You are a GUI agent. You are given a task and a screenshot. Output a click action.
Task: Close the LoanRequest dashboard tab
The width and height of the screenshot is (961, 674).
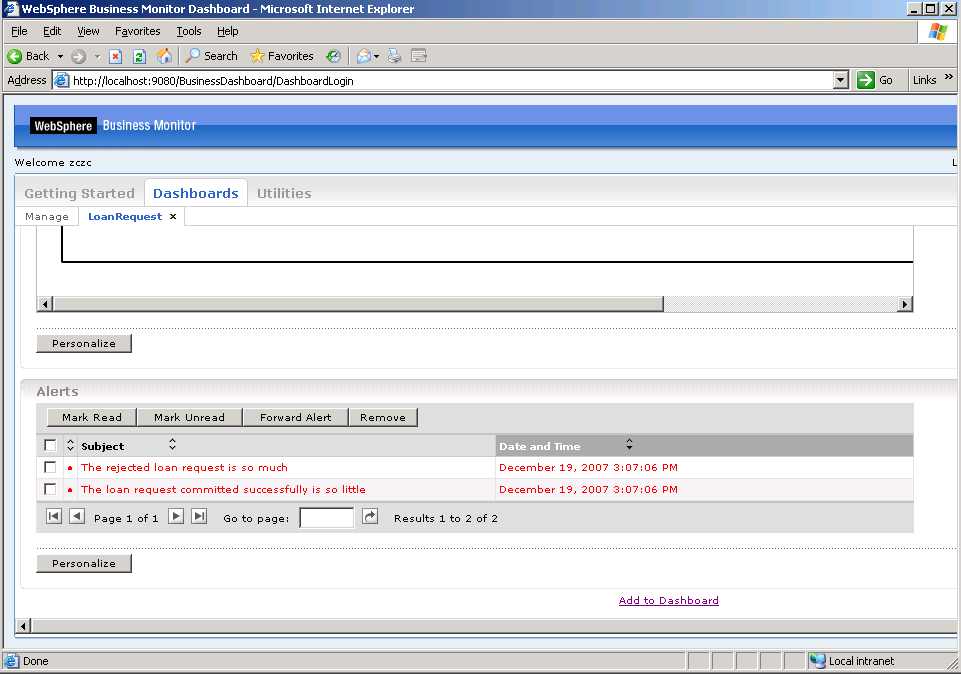tap(173, 217)
